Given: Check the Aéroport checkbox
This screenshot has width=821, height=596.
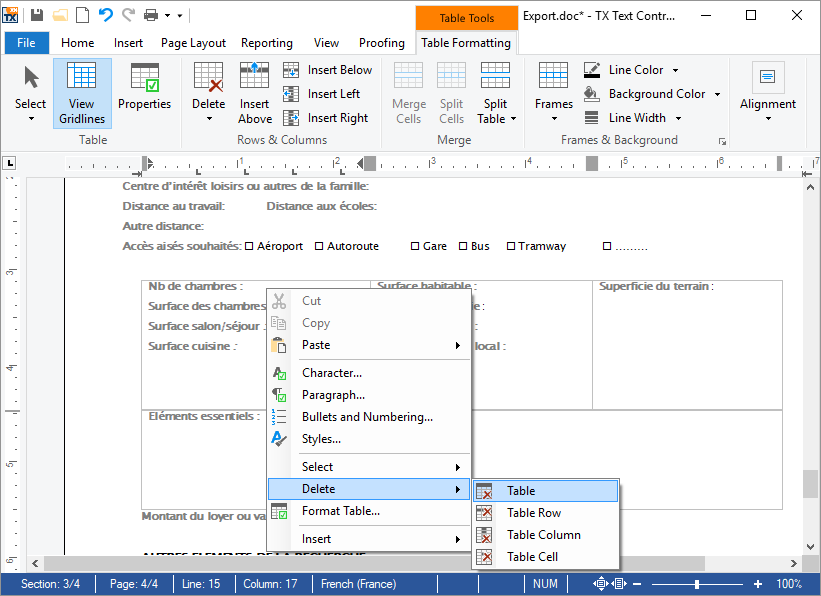Looking at the screenshot, I should point(249,246).
